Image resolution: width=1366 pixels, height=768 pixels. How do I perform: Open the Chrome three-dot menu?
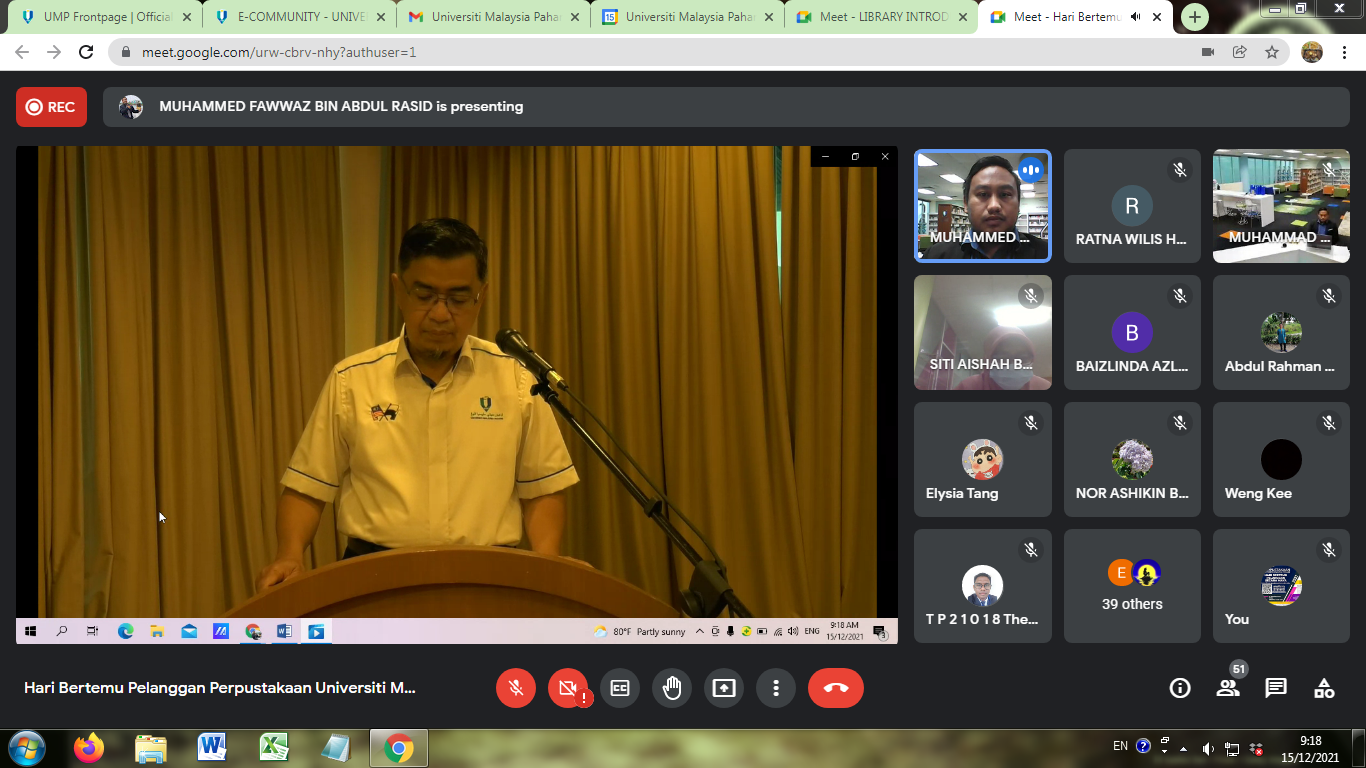[1343, 52]
